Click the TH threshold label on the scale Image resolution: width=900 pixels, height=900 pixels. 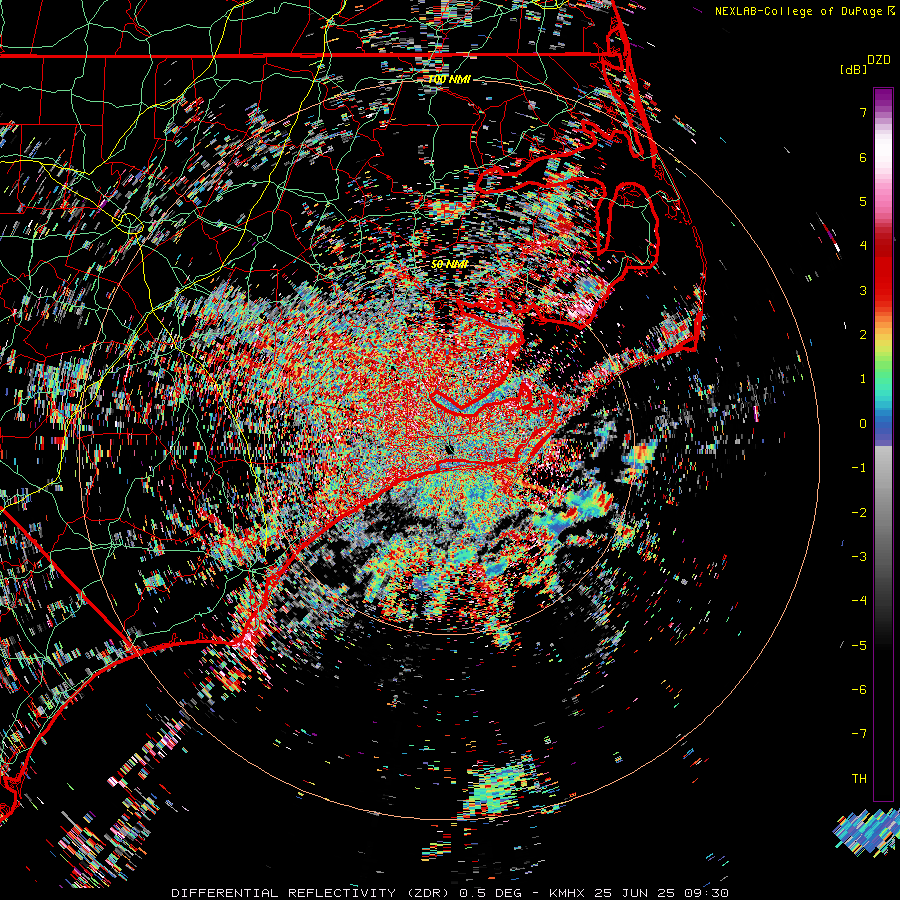click(x=859, y=778)
